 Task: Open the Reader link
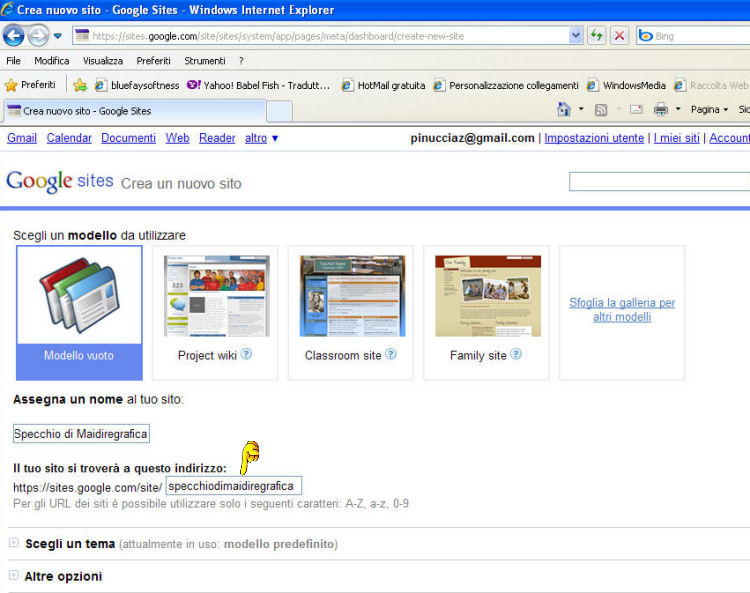pyautogui.click(x=217, y=138)
